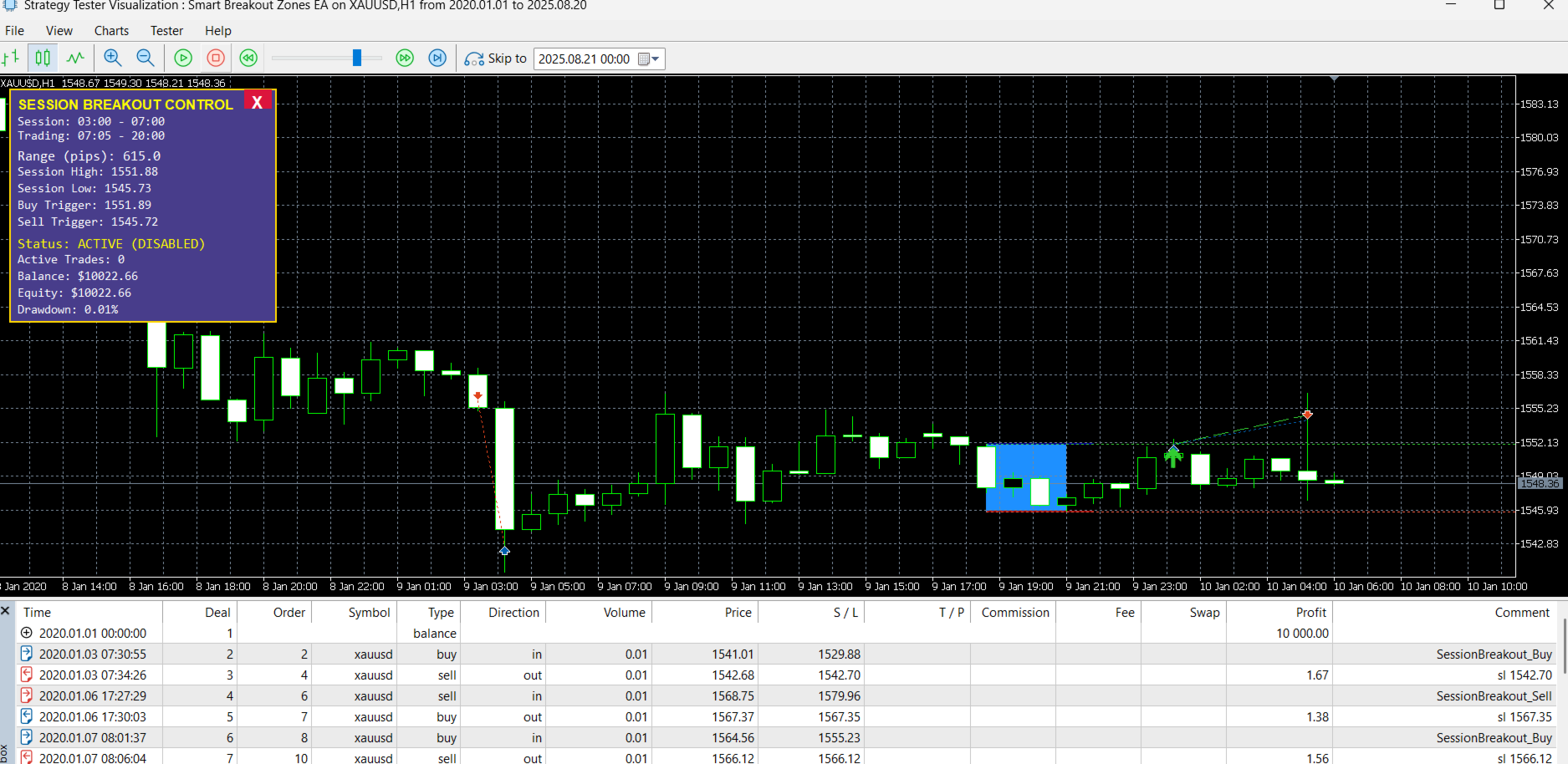
Task: Close the Session Breakout Control panel
Action: pos(258,101)
